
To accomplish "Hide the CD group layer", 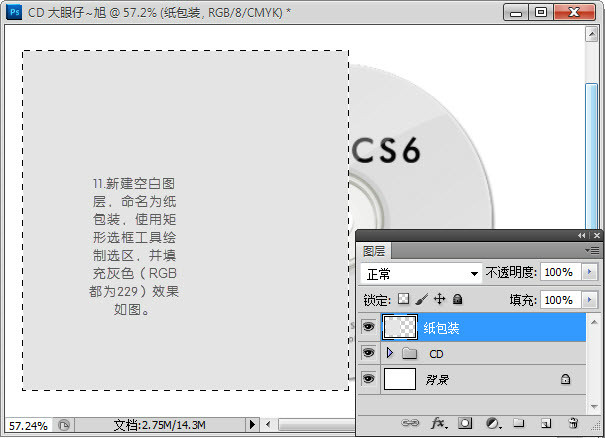I will 368,353.
